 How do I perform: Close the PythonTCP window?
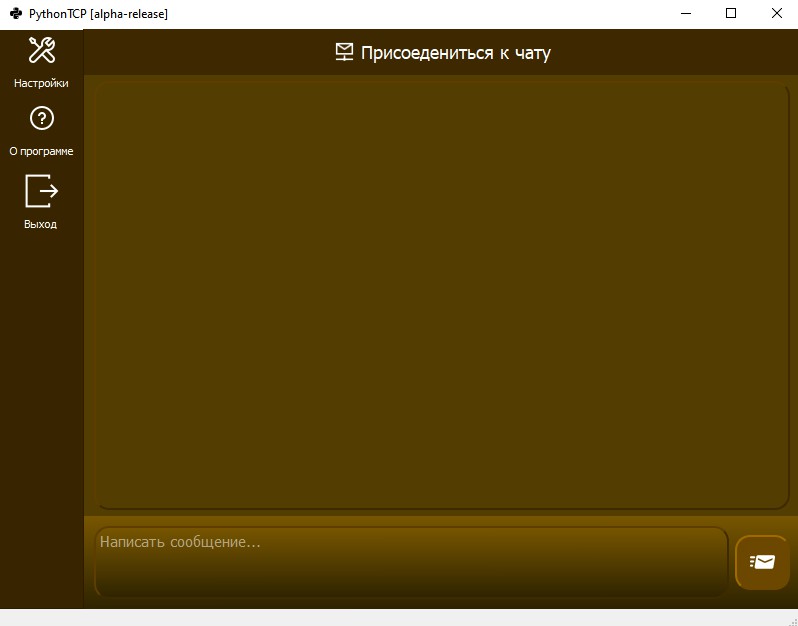coord(776,14)
